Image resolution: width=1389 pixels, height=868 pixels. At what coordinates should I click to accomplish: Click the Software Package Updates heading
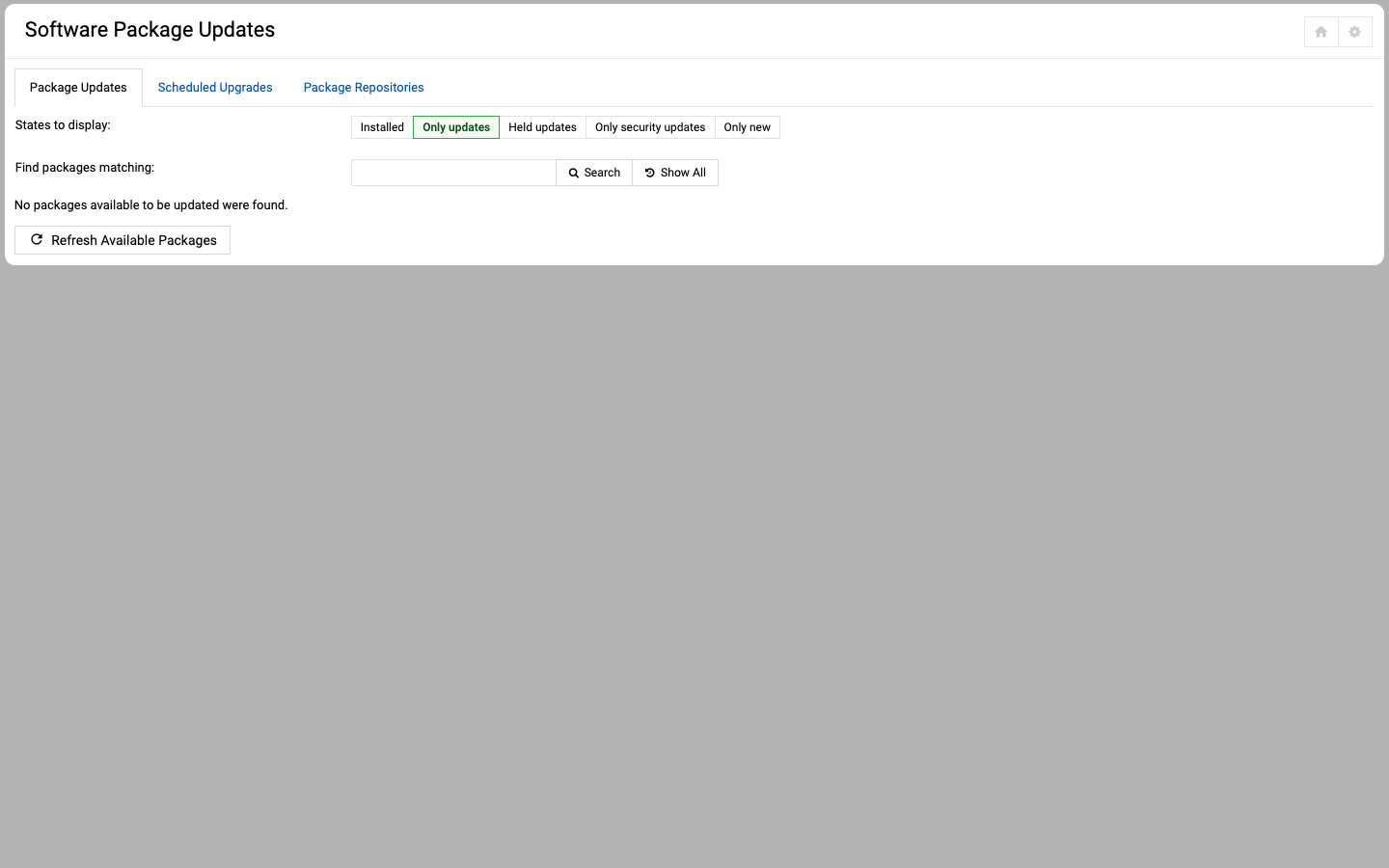[150, 30]
